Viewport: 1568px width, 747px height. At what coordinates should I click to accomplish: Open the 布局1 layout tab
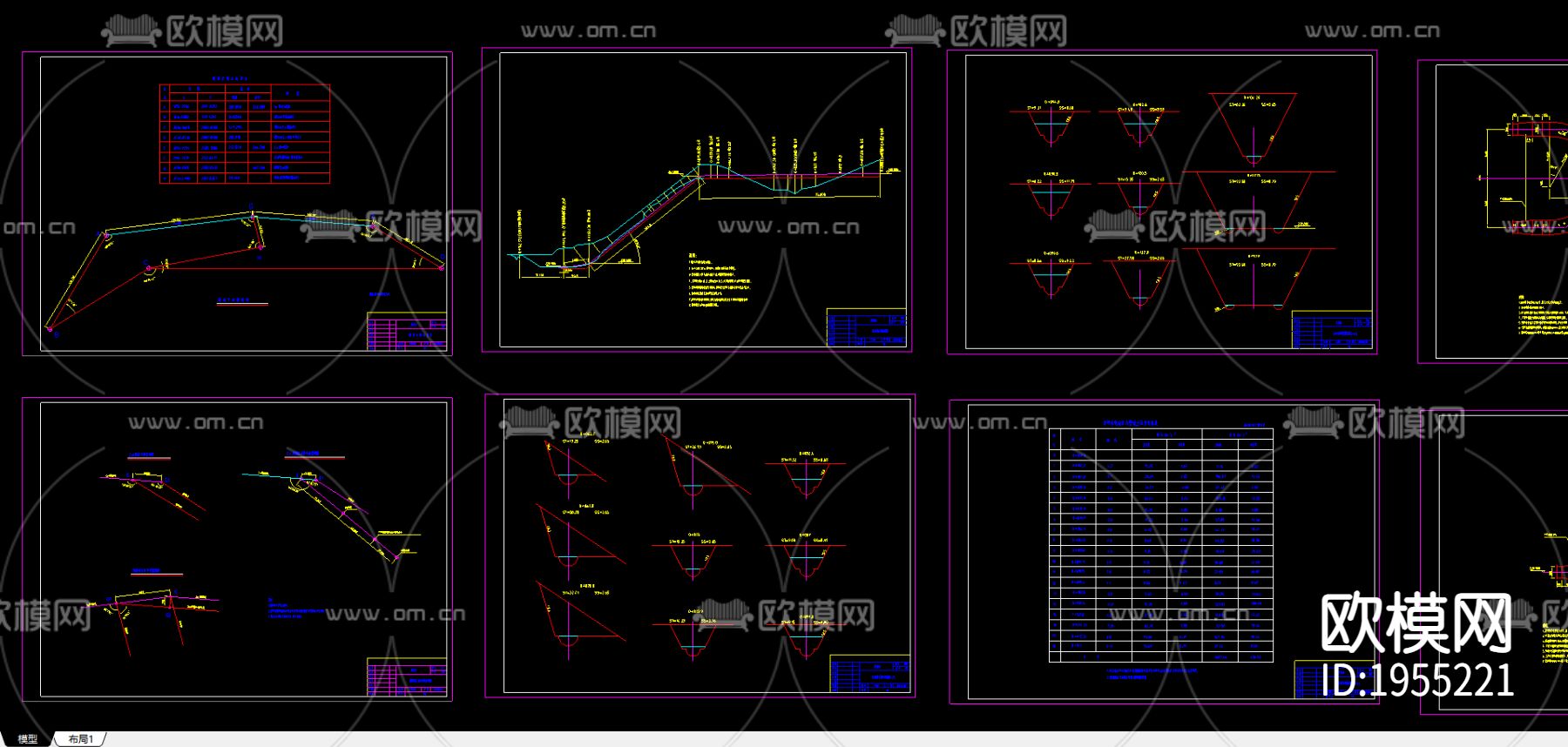pyautogui.click(x=80, y=738)
